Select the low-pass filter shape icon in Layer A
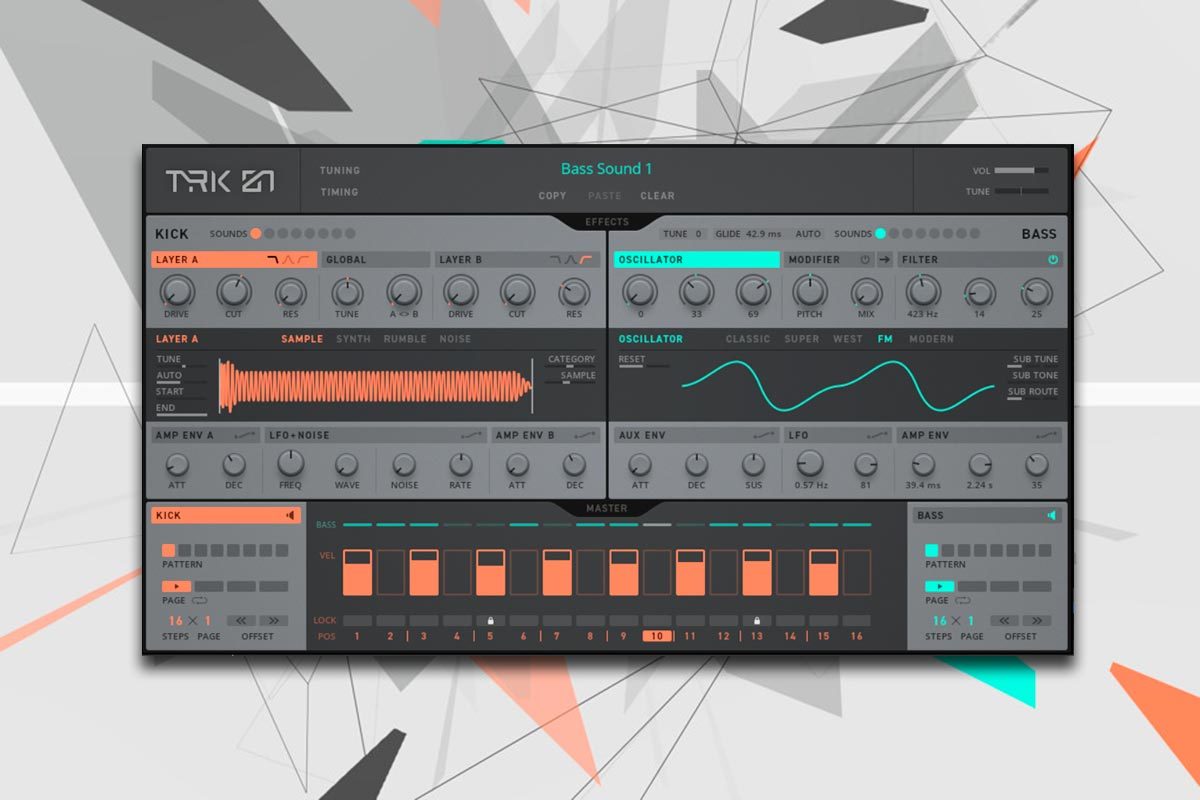 point(273,260)
